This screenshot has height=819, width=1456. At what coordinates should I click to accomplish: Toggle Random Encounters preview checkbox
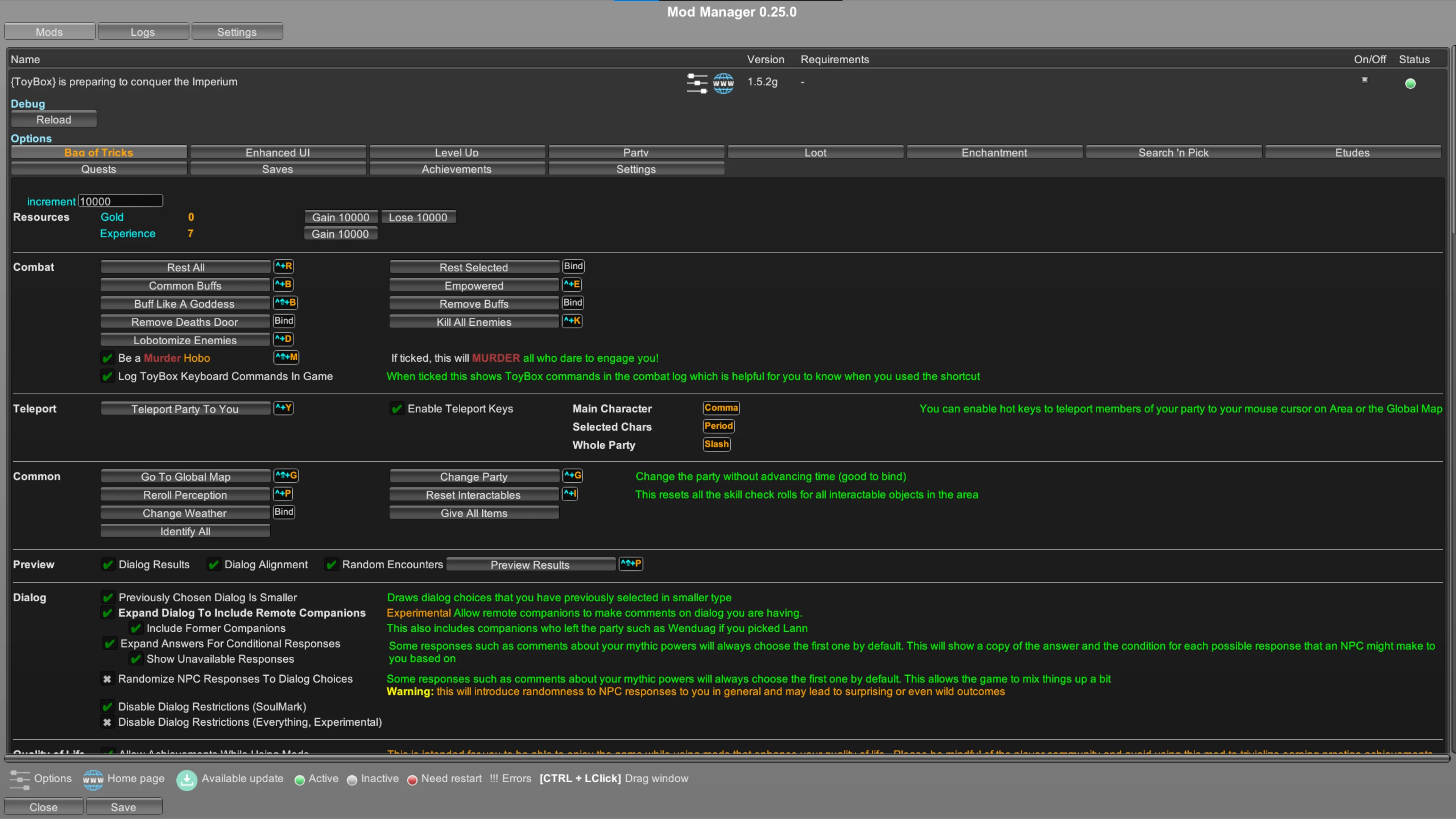pos(331,565)
